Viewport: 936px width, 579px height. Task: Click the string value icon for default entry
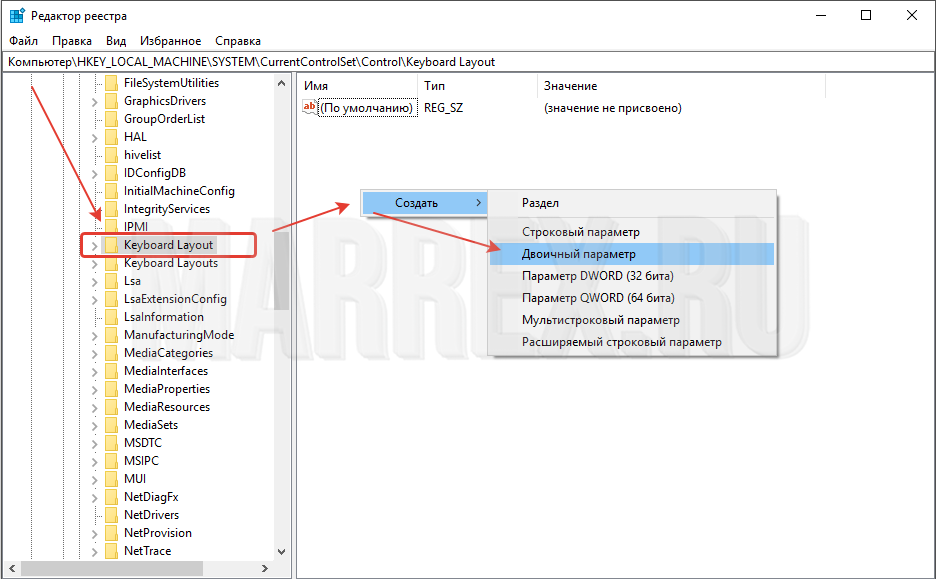click(309, 108)
